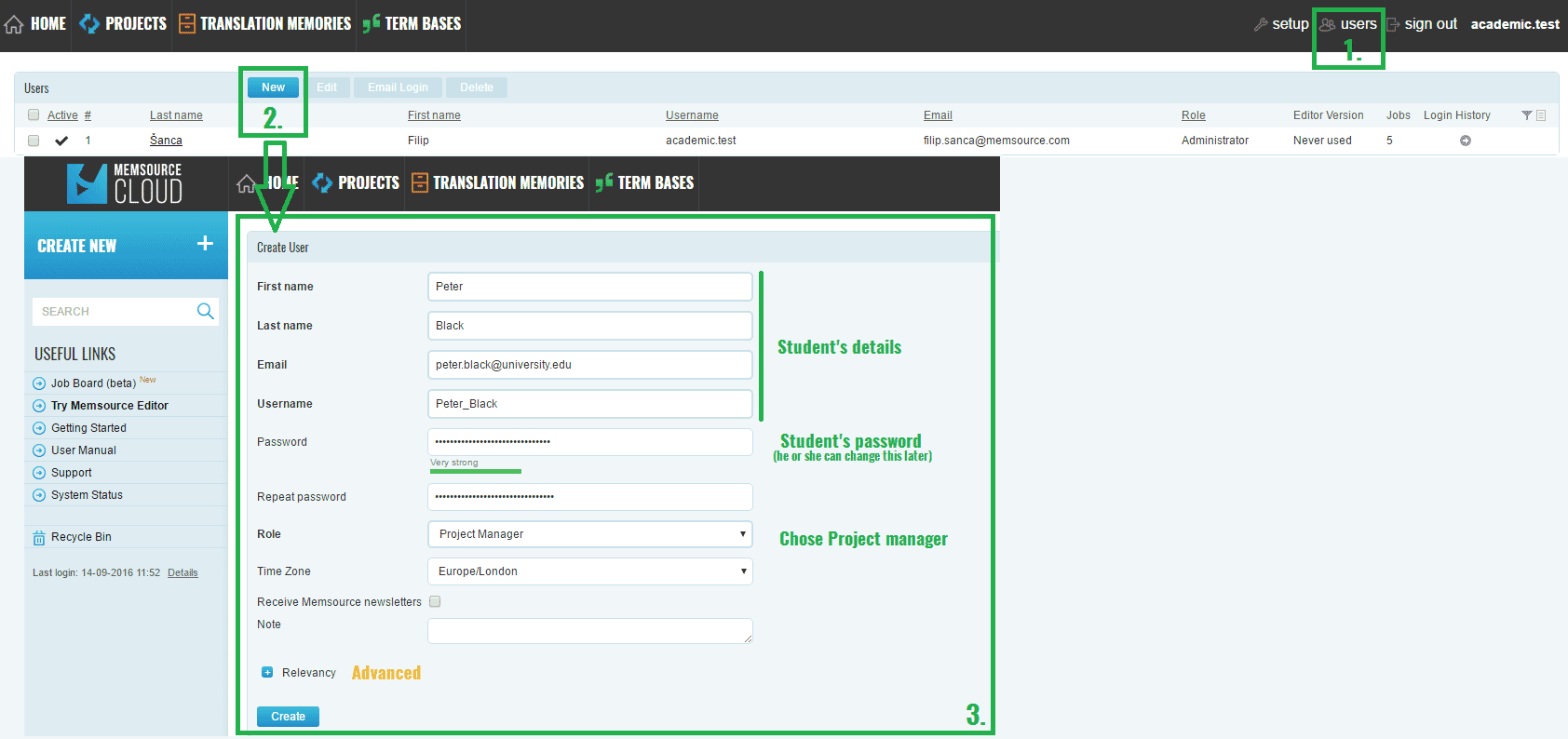
Task: Click the column settings icon beside filter
Action: (1541, 115)
